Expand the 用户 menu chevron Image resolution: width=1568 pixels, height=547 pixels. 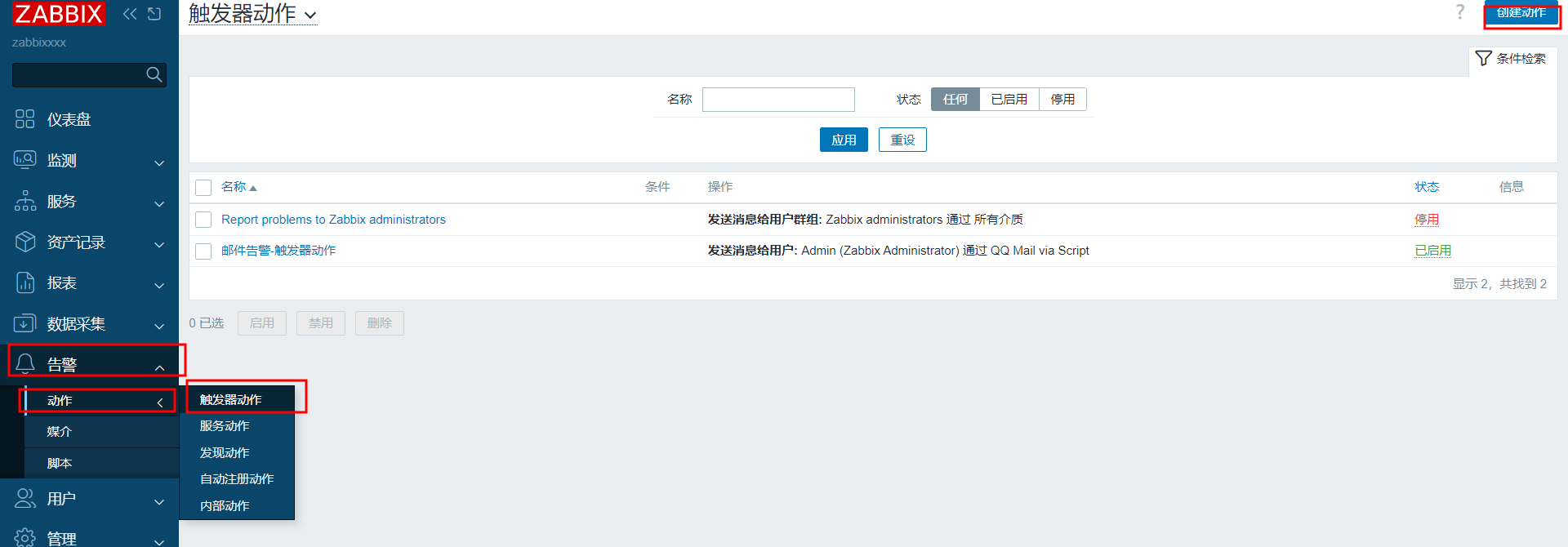[159, 501]
